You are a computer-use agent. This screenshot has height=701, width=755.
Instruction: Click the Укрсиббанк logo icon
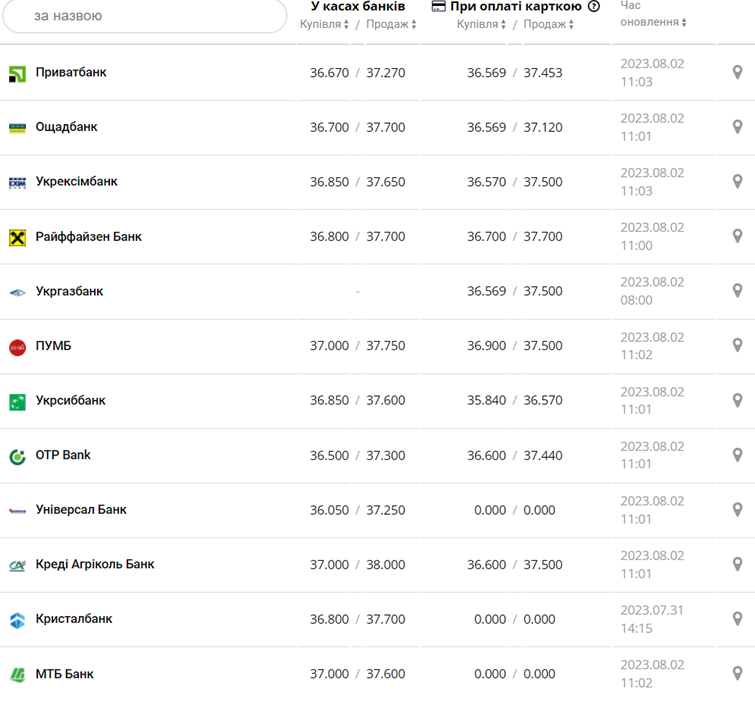17,401
